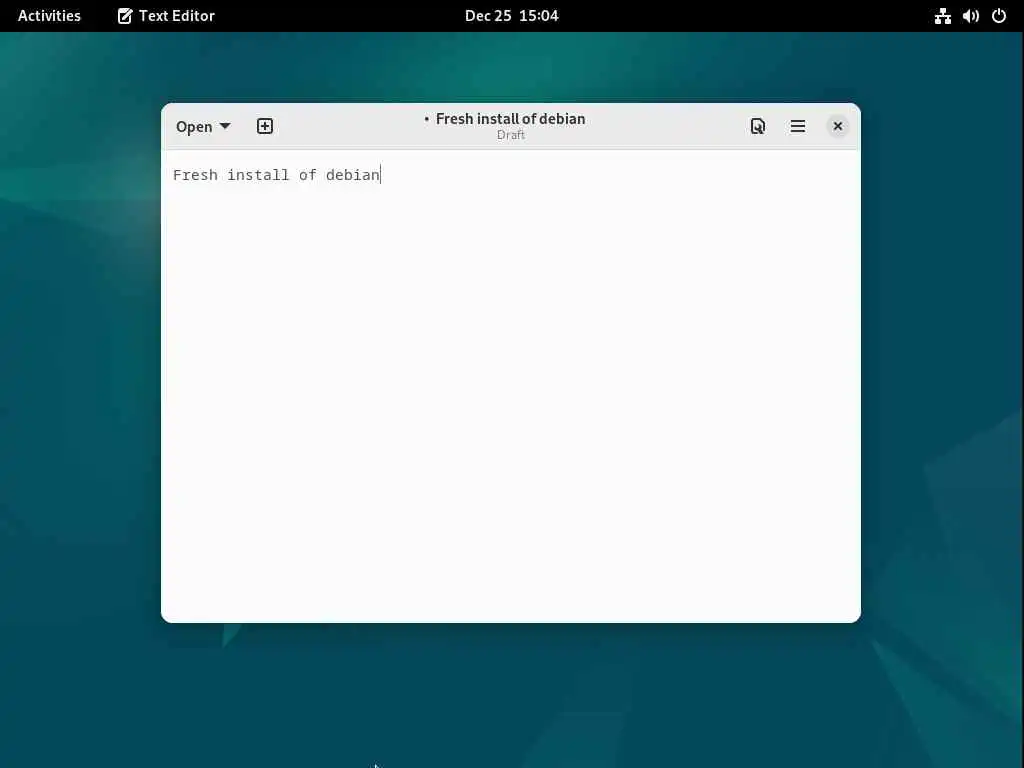Open the hamburger main menu
Screen dimensions: 1024x768
(x=797, y=126)
